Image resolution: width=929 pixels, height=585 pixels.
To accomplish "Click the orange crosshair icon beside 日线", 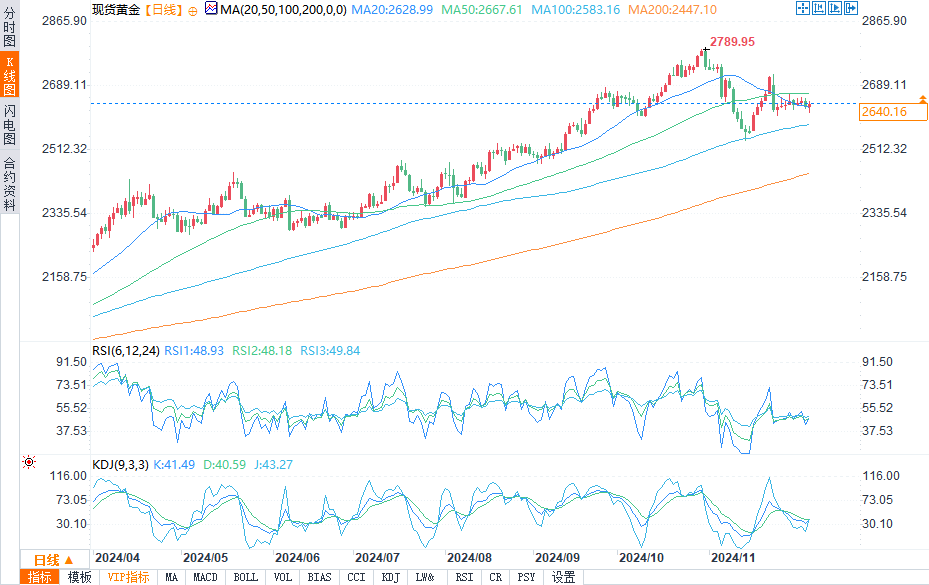I will tap(193, 9).
